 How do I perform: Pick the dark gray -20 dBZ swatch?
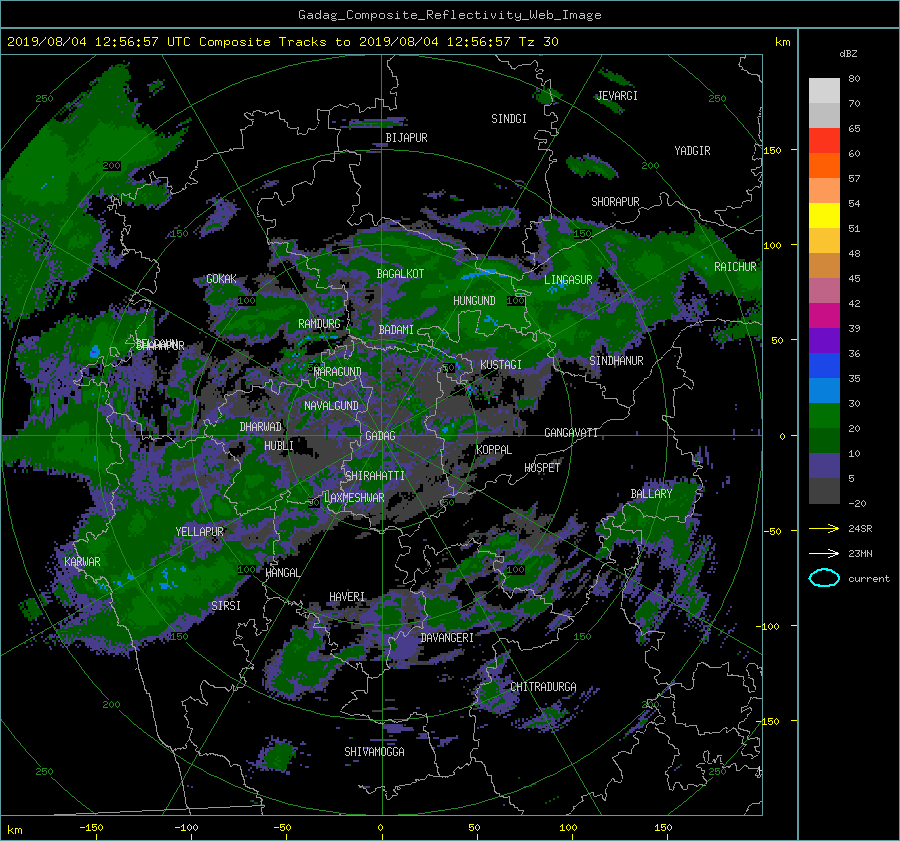click(x=824, y=490)
